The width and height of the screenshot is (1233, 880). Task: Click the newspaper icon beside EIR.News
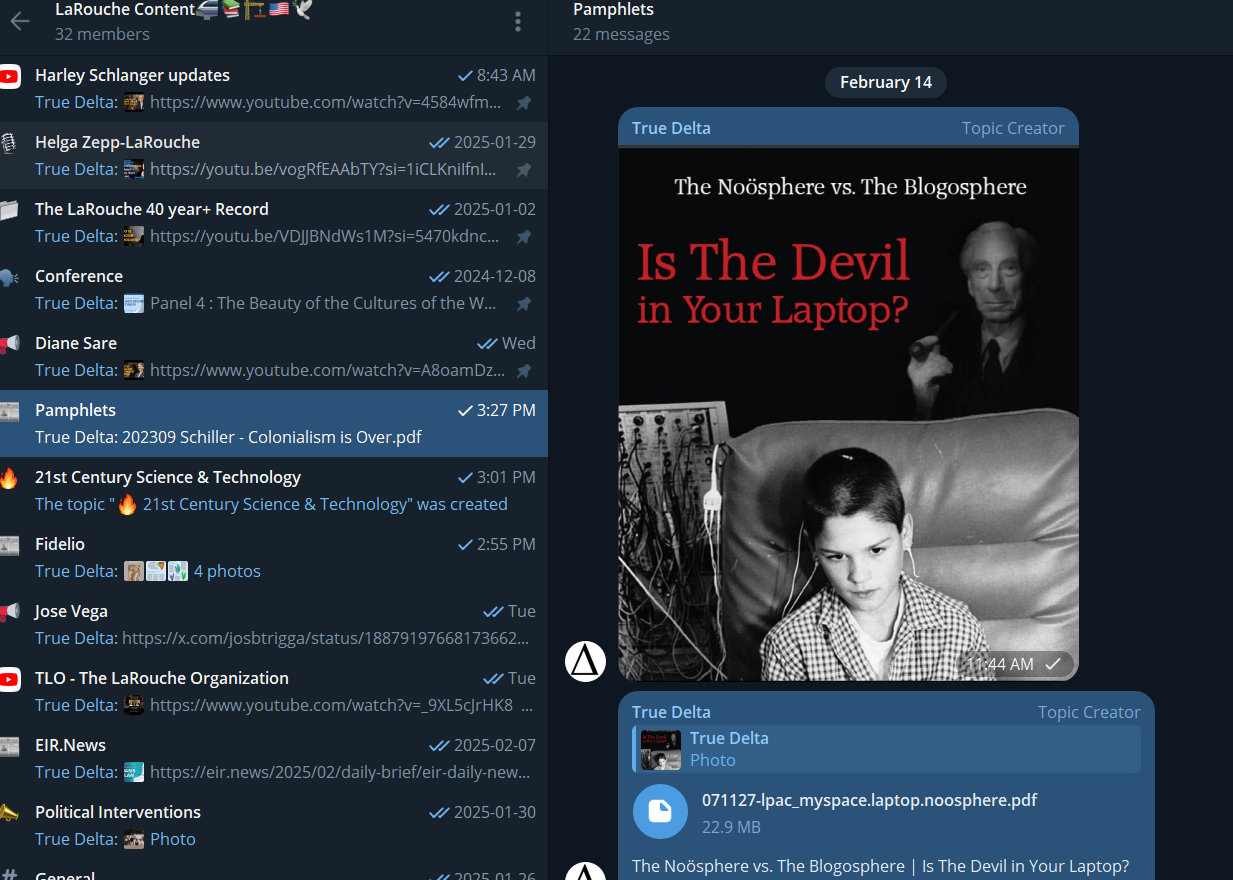[x=9, y=746]
